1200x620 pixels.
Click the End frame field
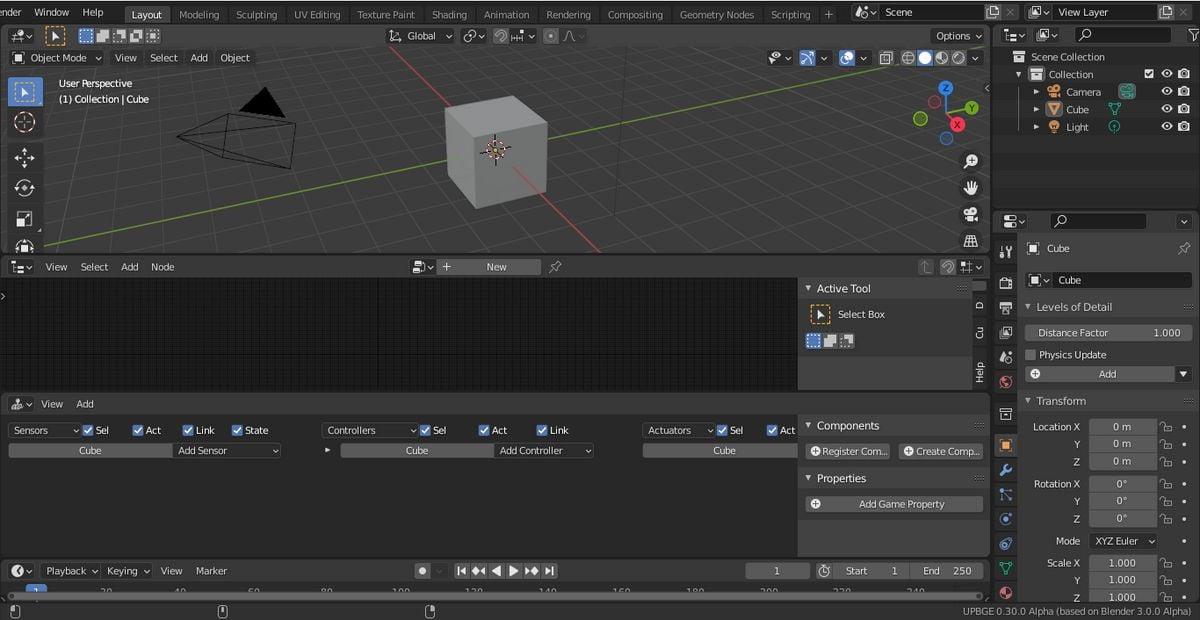[x=946, y=571]
